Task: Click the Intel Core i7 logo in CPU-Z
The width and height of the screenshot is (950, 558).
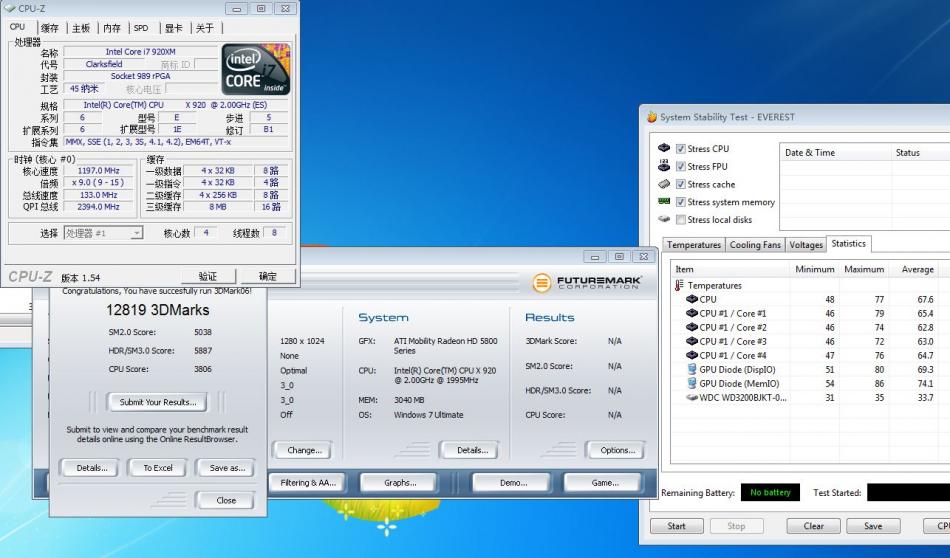Action: pos(256,69)
